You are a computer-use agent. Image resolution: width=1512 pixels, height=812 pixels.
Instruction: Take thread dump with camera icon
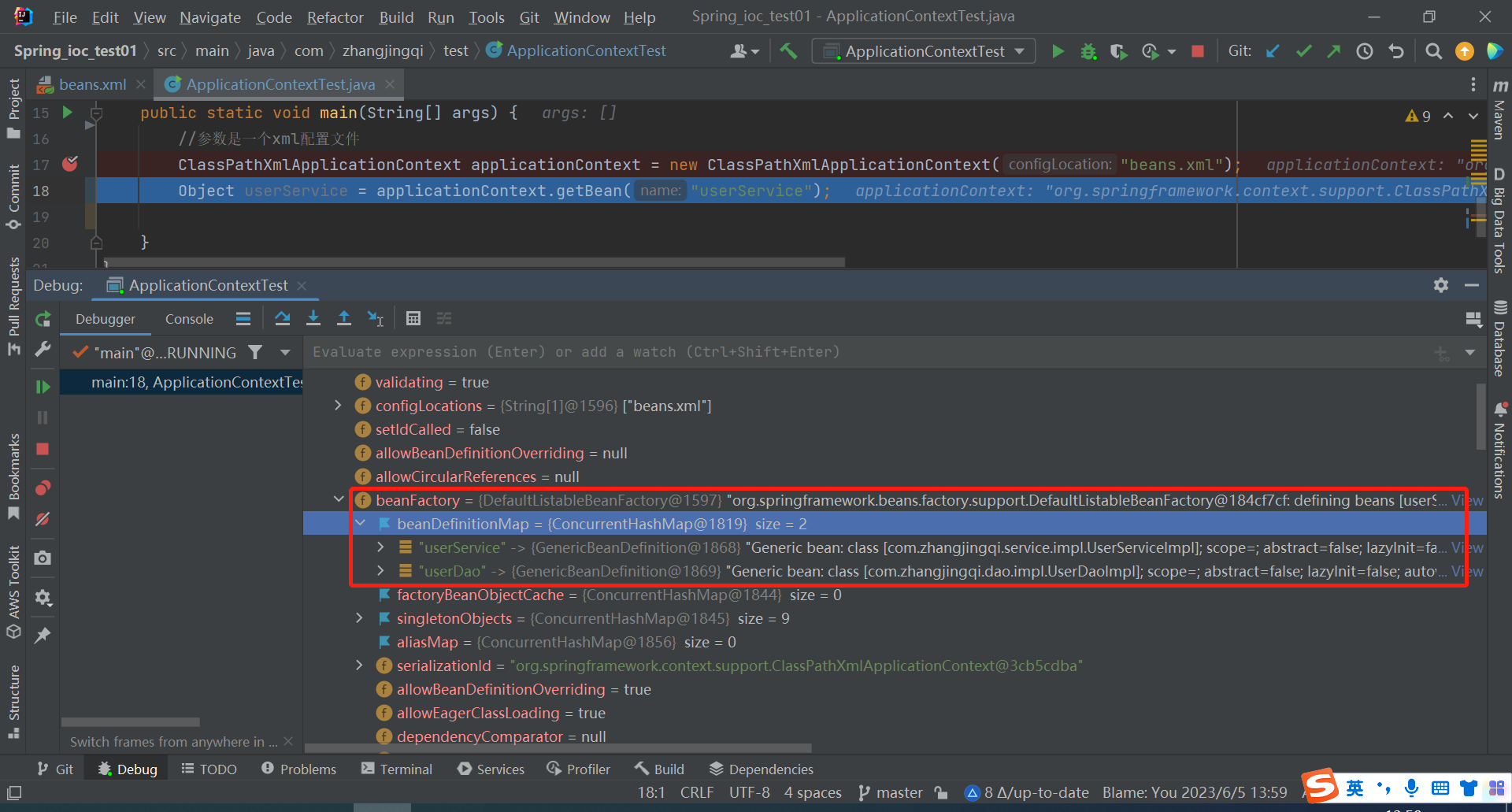point(43,558)
